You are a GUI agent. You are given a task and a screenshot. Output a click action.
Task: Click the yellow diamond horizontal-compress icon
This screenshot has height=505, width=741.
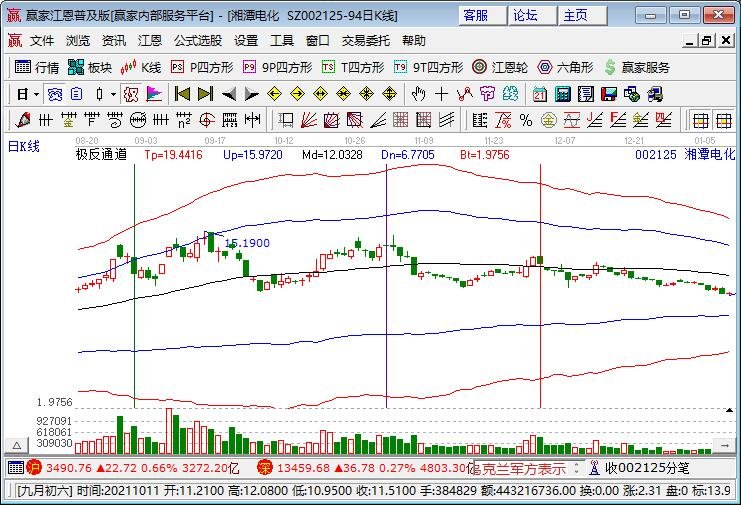pyautogui.click(x=344, y=94)
